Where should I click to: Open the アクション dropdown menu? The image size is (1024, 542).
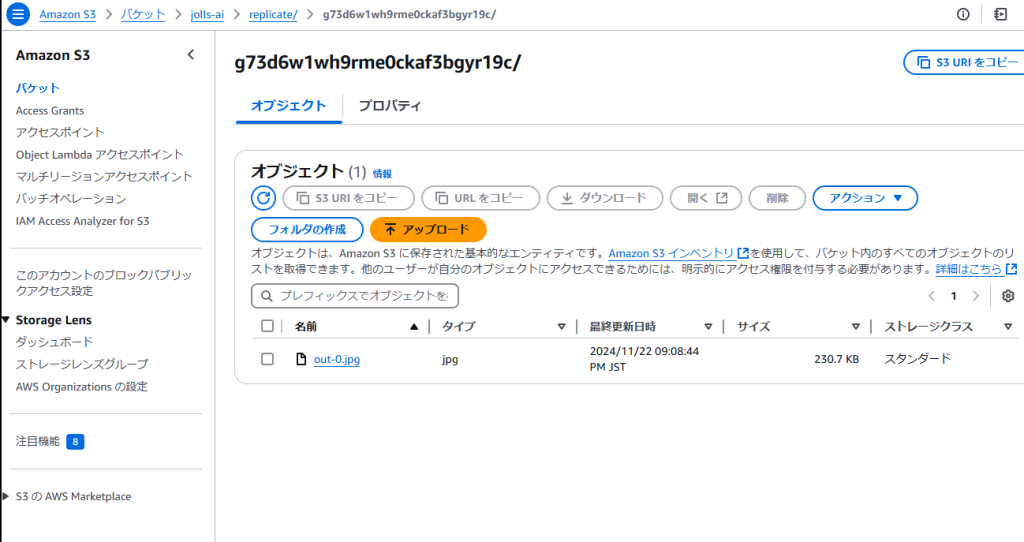865,198
